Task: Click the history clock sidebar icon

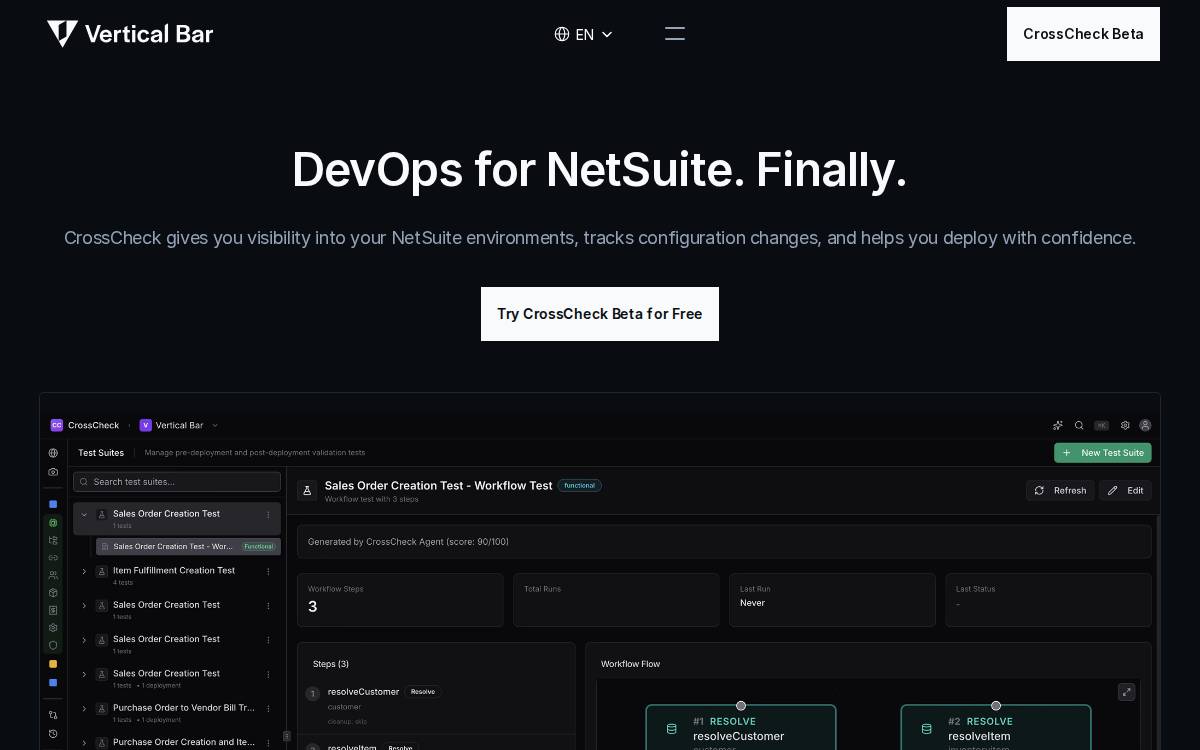Action: [53, 734]
